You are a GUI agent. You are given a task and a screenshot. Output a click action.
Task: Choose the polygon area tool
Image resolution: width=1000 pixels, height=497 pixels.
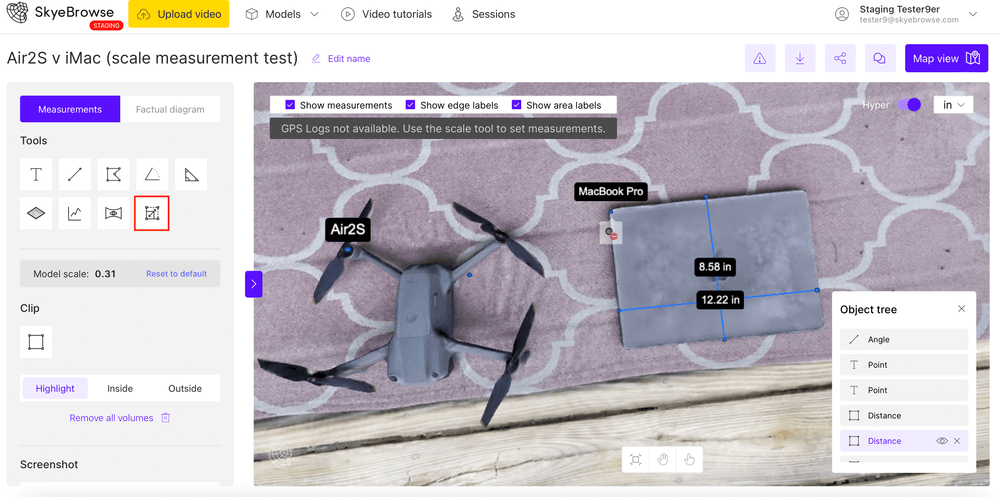pos(114,175)
